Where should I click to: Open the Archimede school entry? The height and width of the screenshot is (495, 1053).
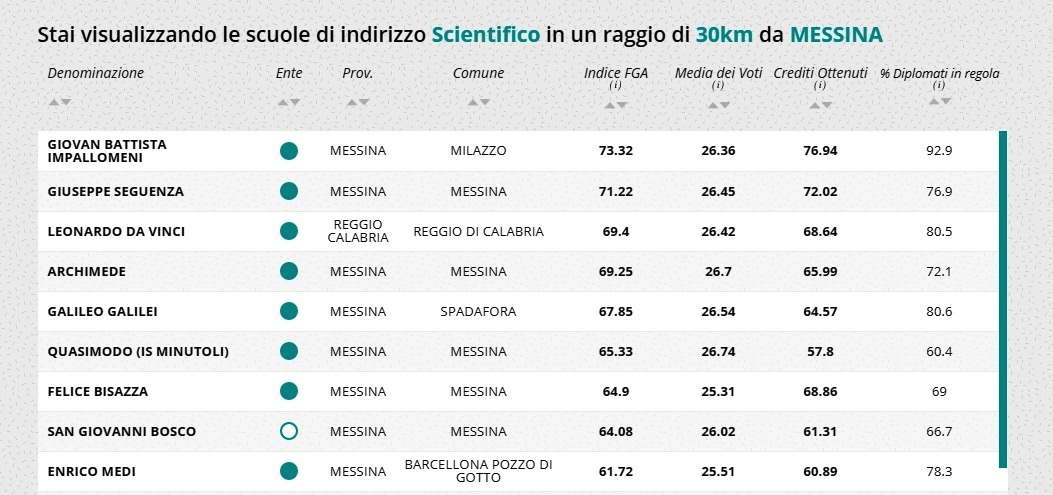[x=87, y=271]
